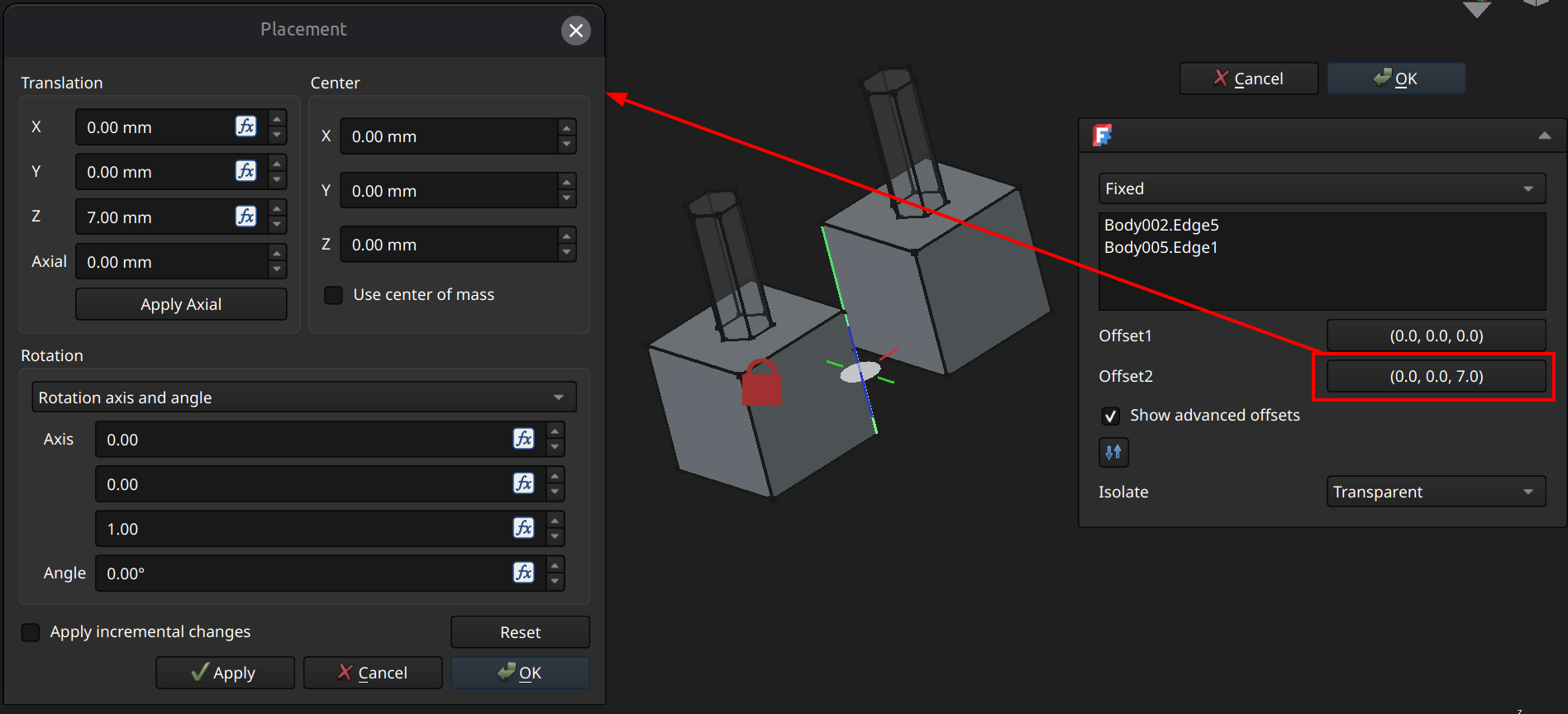Image resolution: width=1568 pixels, height=714 pixels.
Task: Close the Placement dialog
Action: point(576,31)
